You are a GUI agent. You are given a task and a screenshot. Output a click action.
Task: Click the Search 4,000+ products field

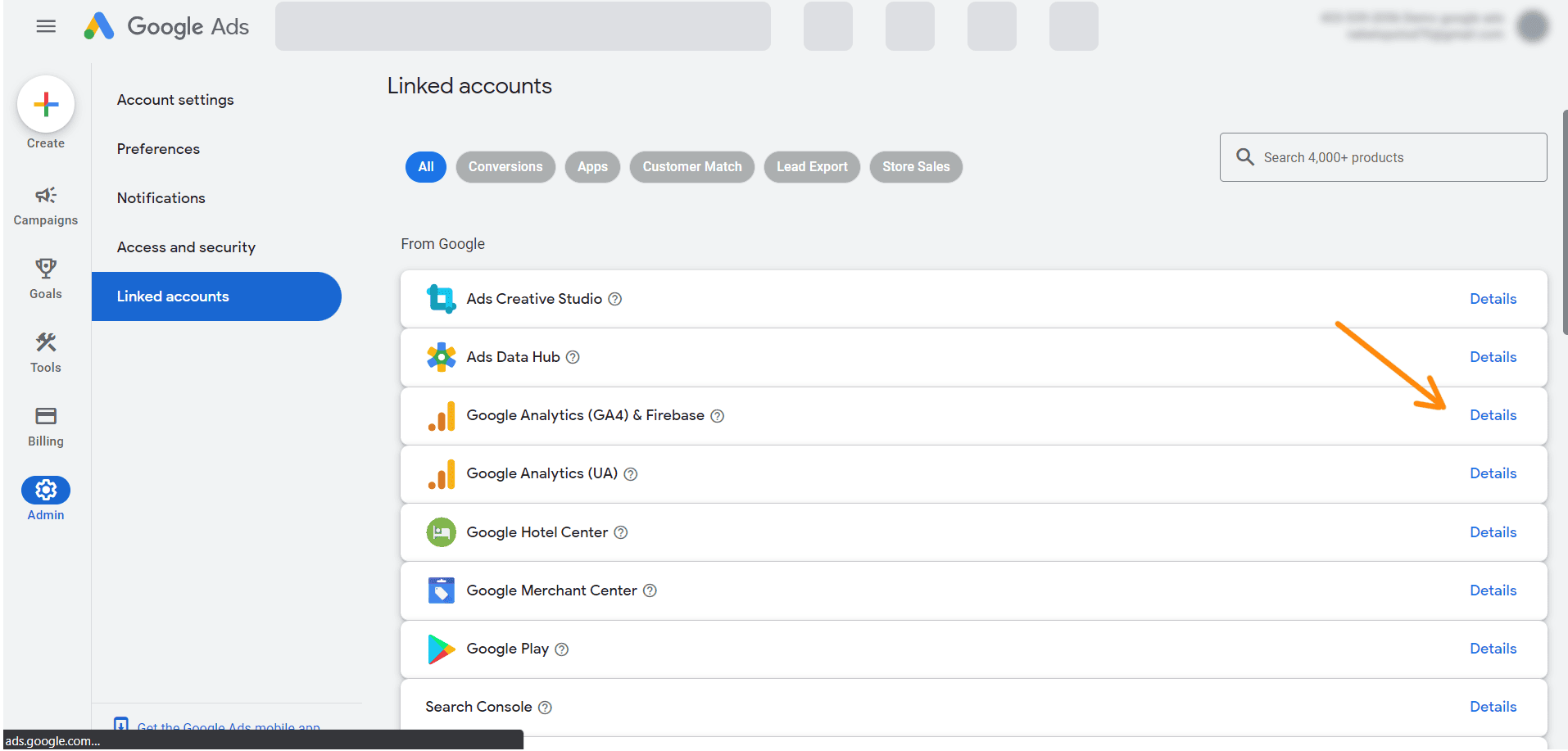(x=1383, y=157)
